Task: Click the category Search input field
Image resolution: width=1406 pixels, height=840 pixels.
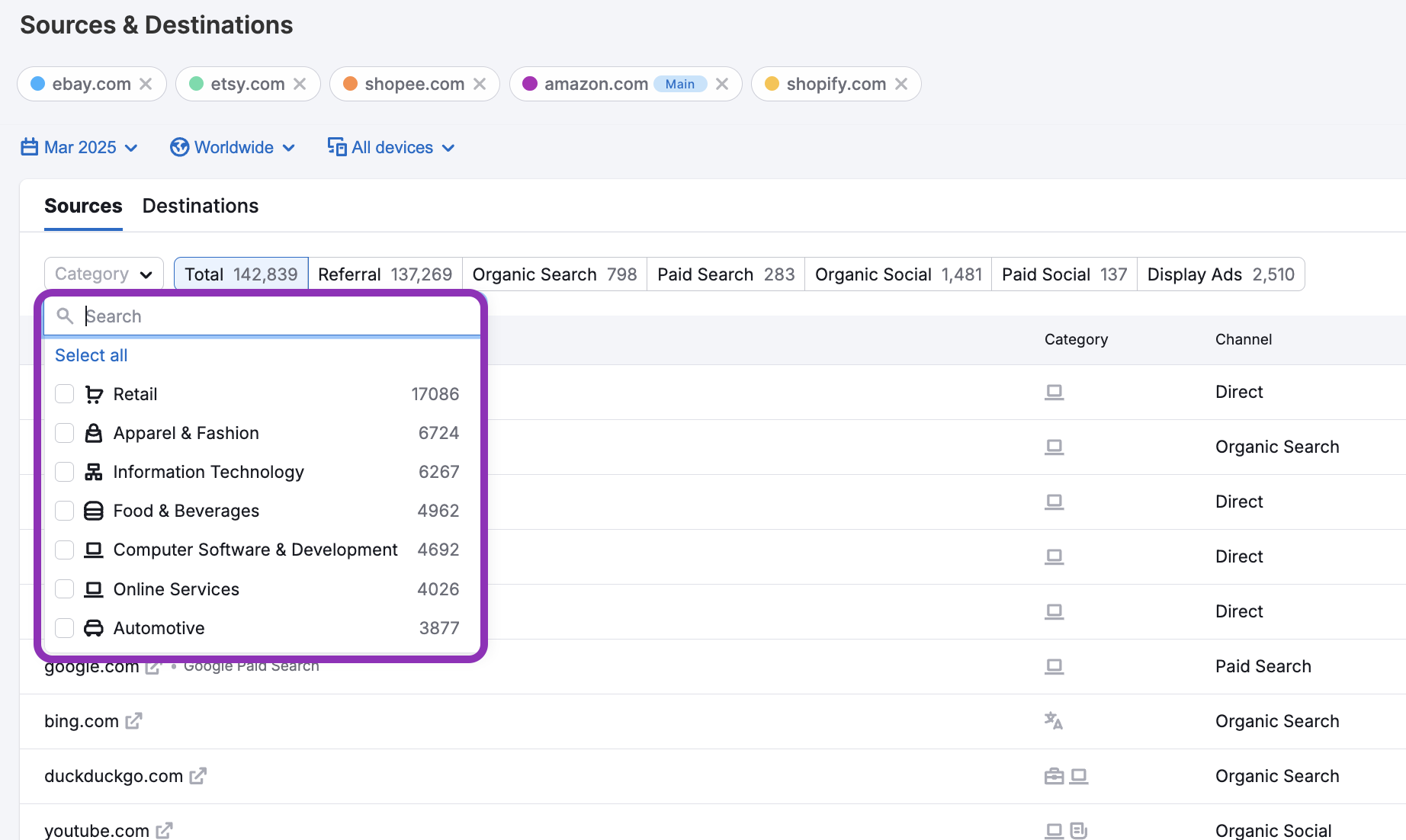Action: [262, 316]
